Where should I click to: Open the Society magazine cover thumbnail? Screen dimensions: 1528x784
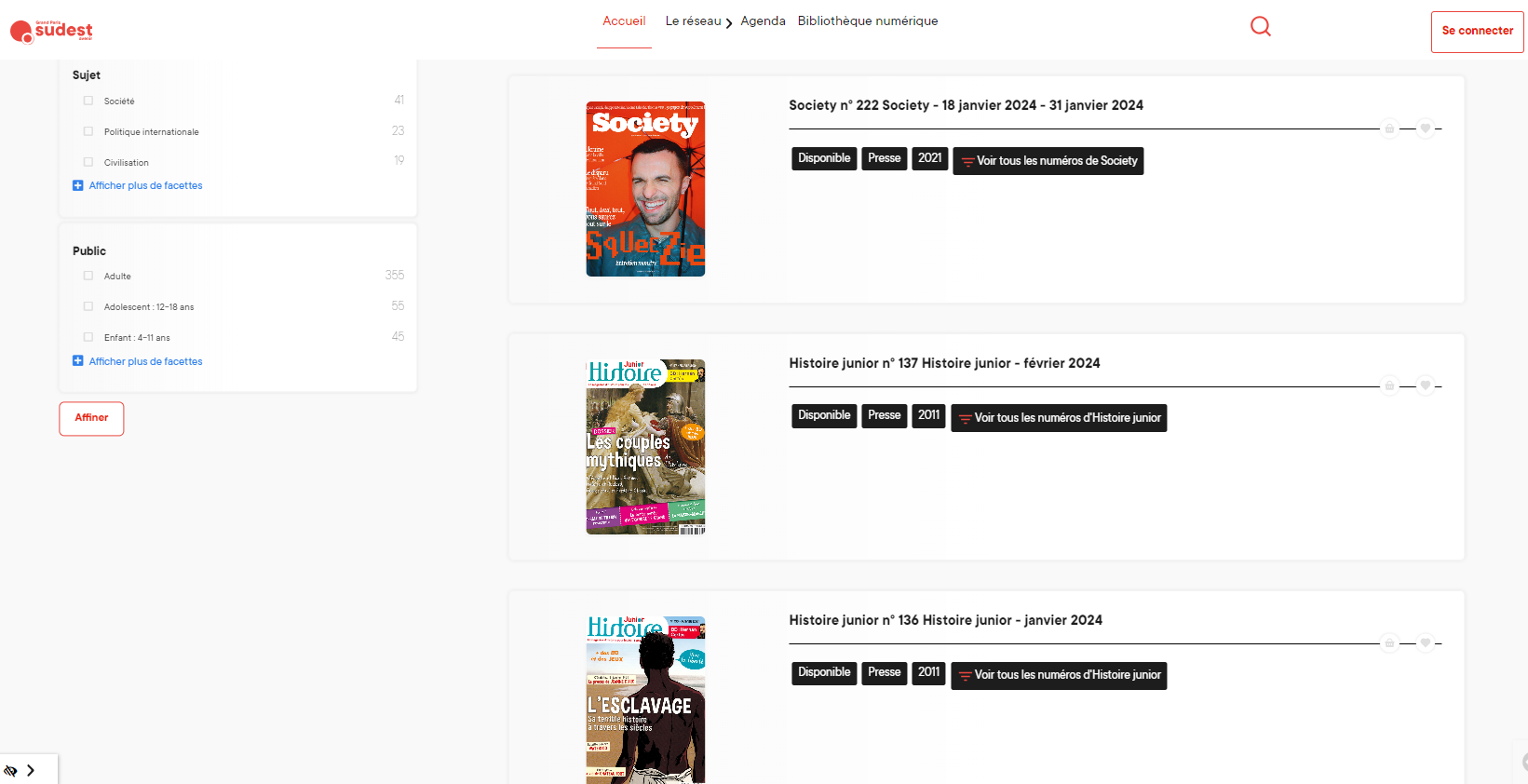pyautogui.click(x=645, y=189)
